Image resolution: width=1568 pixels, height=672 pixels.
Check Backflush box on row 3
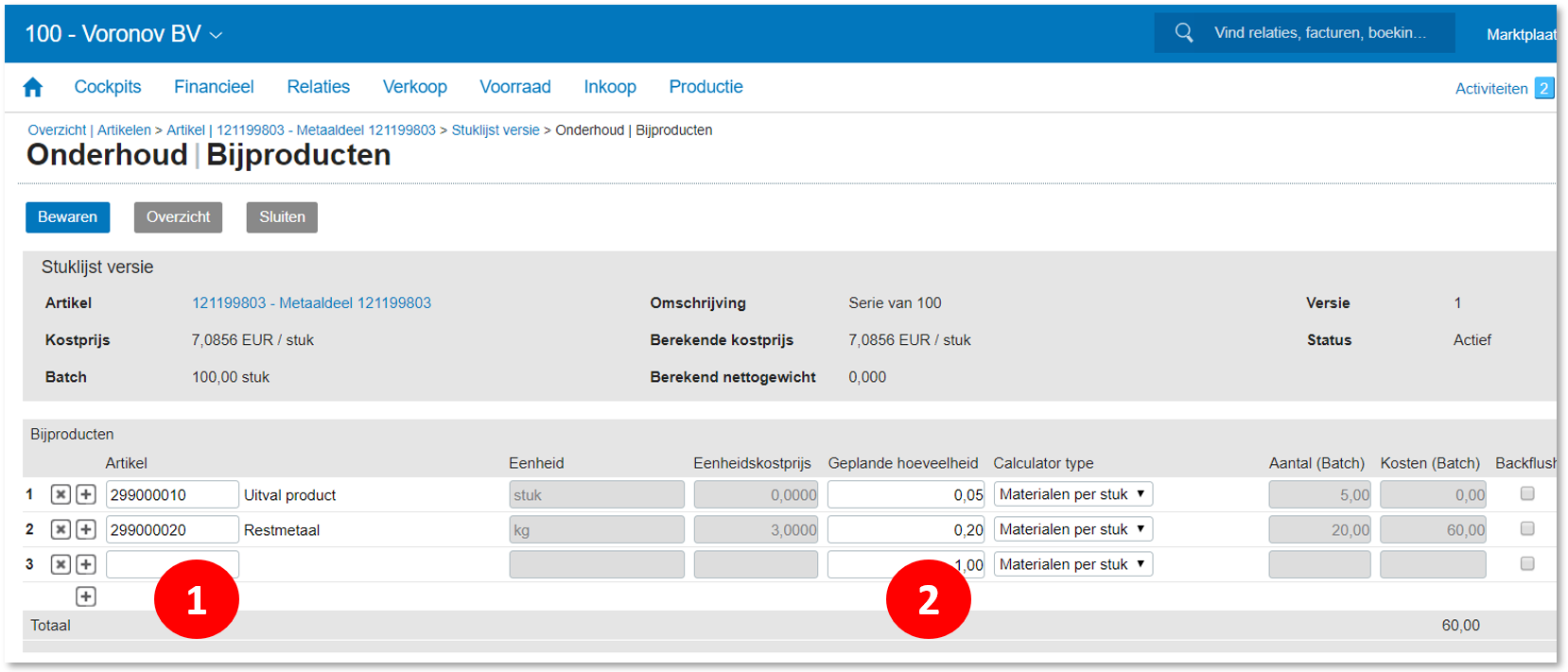1526,563
